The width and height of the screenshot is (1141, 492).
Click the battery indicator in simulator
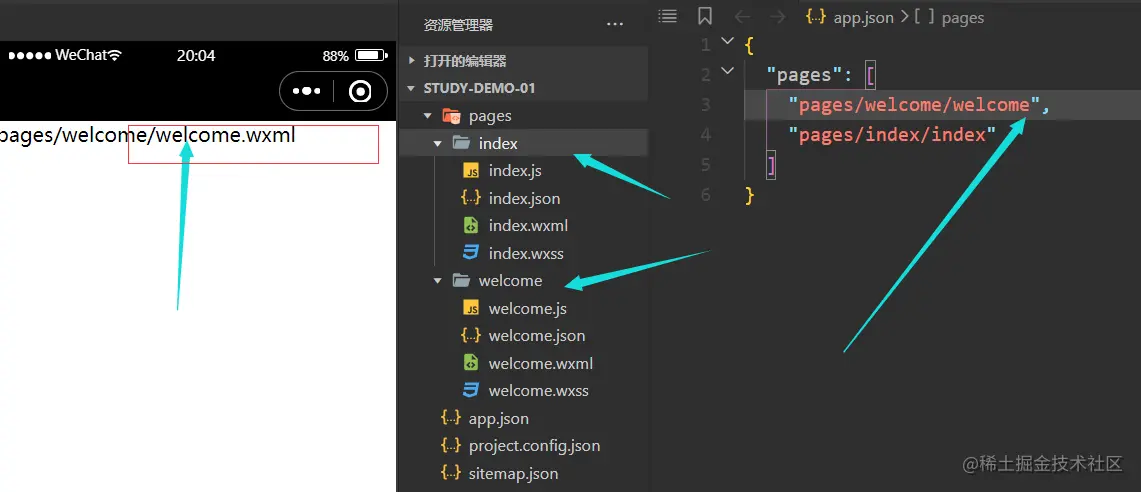tap(372, 55)
